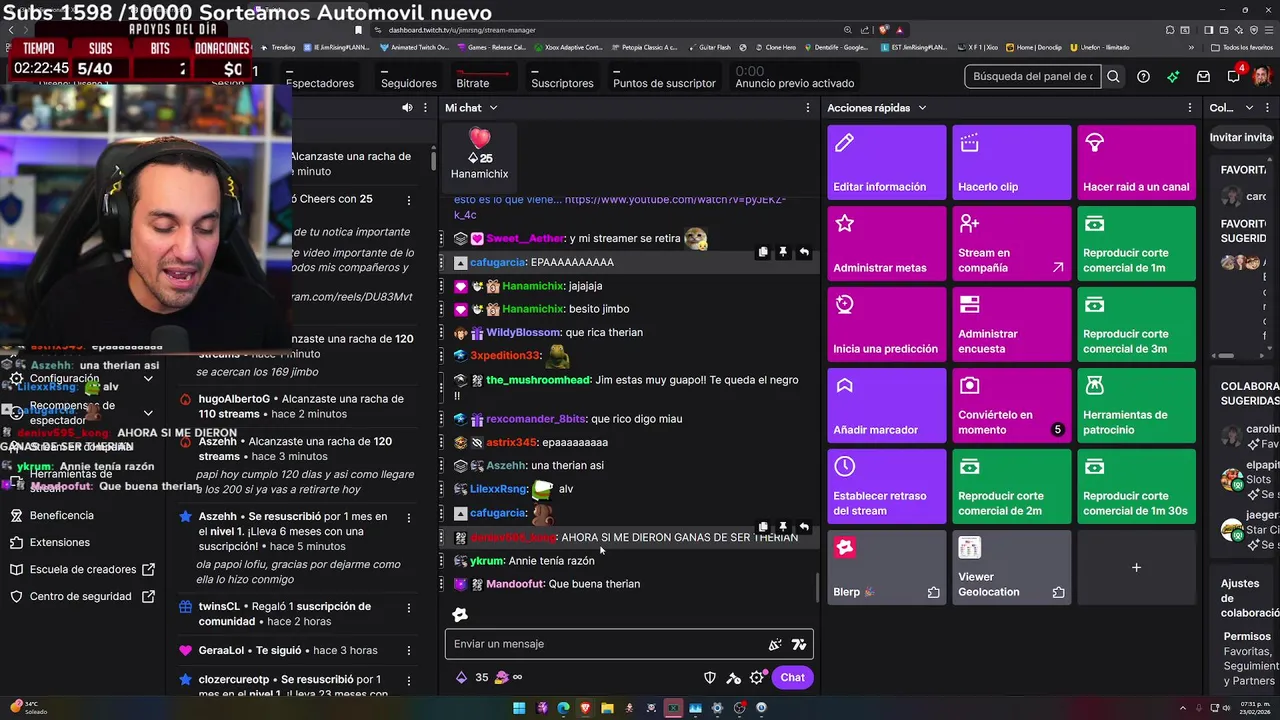Open the help question-mark icon

[1143, 76]
